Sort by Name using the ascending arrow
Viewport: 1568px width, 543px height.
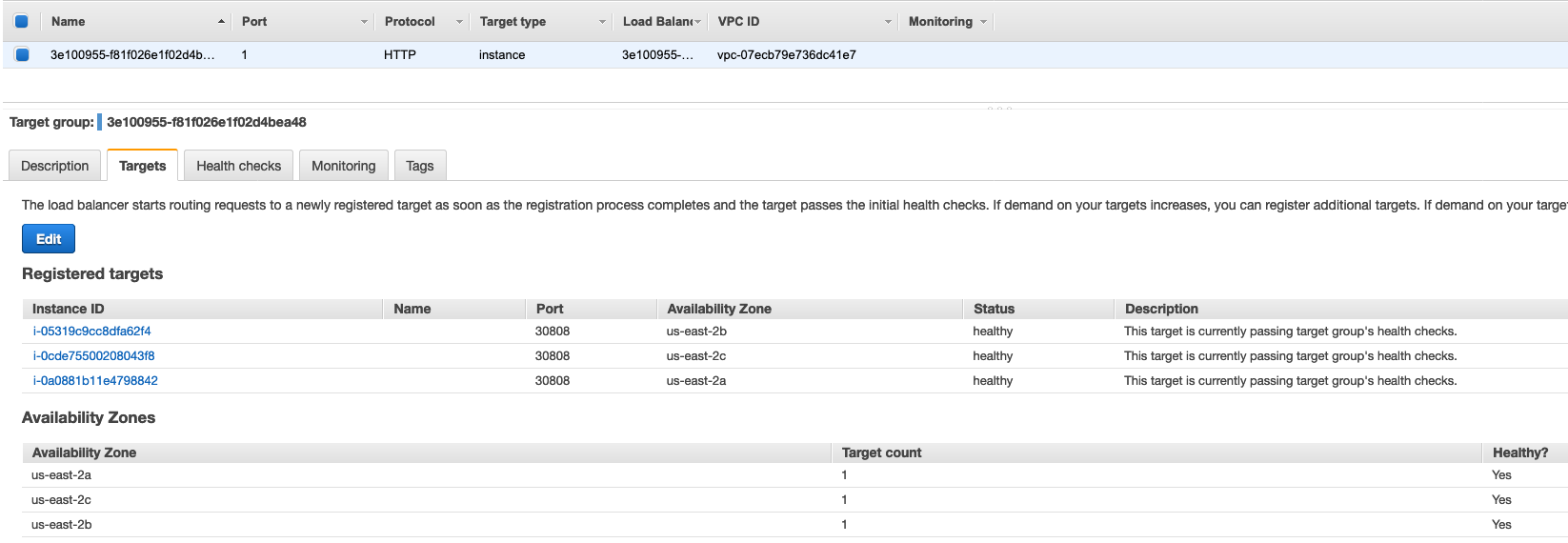(221, 21)
